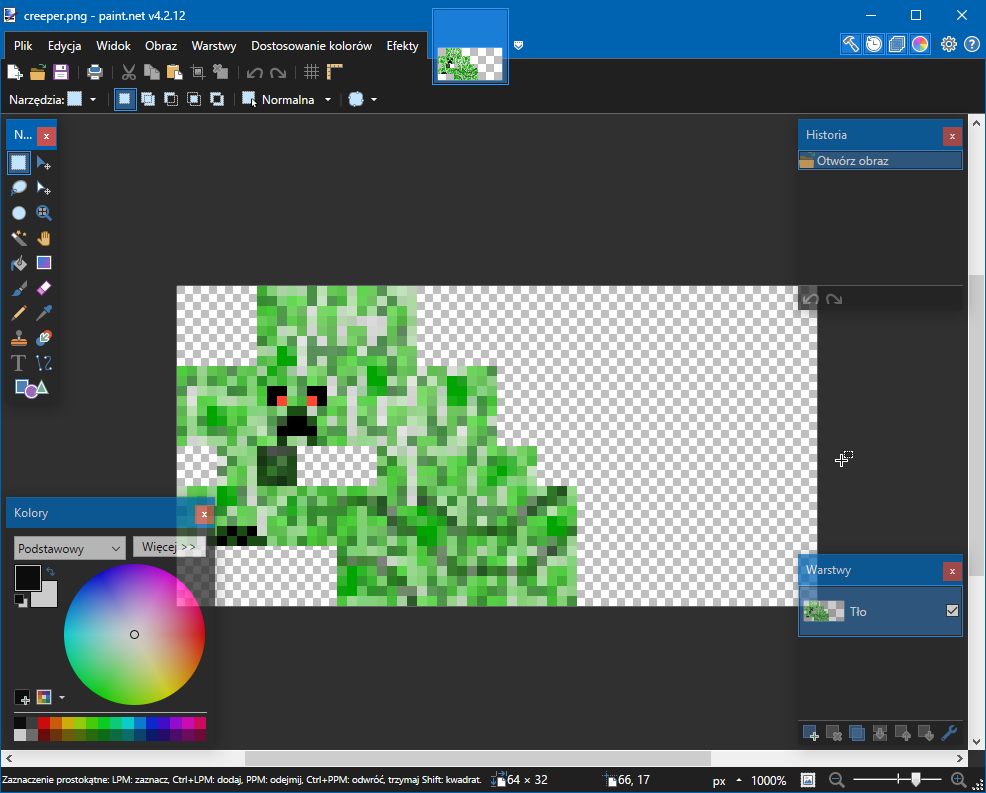Select the Paint Bucket tool
The height and width of the screenshot is (793, 986).
tap(19, 263)
